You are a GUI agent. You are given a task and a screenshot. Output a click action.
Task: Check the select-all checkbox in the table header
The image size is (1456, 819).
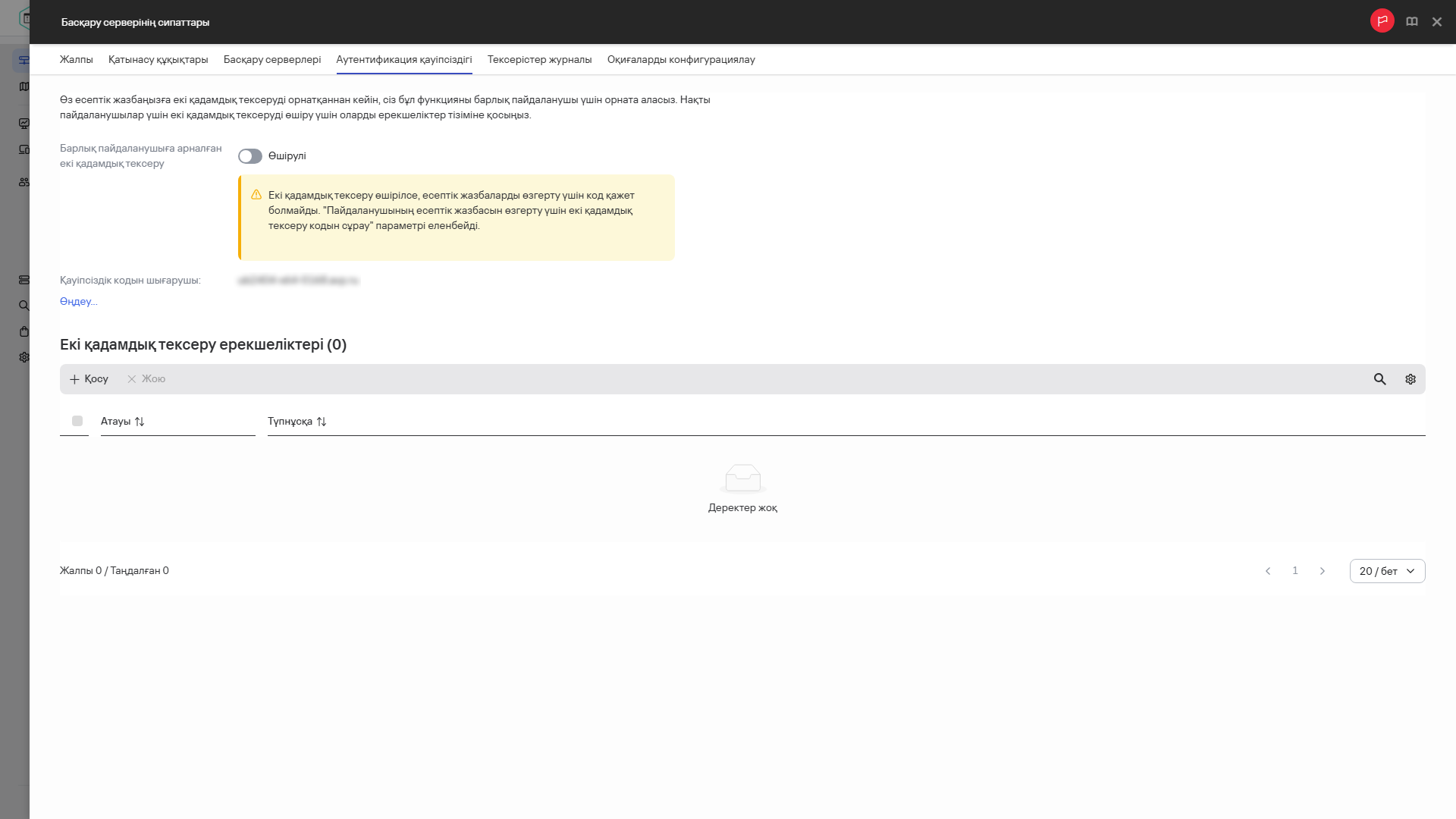pos(77,421)
